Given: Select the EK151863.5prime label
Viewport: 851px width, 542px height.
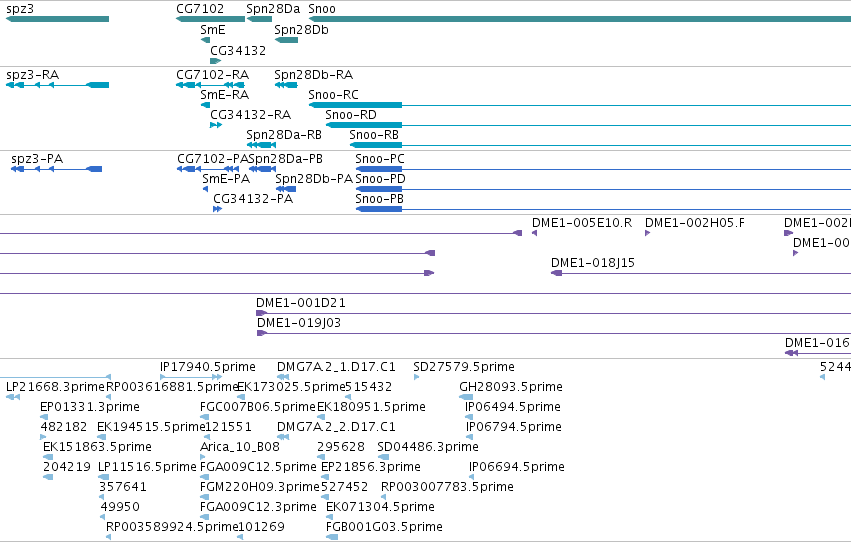Looking at the screenshot, I should tap(97, 447).
